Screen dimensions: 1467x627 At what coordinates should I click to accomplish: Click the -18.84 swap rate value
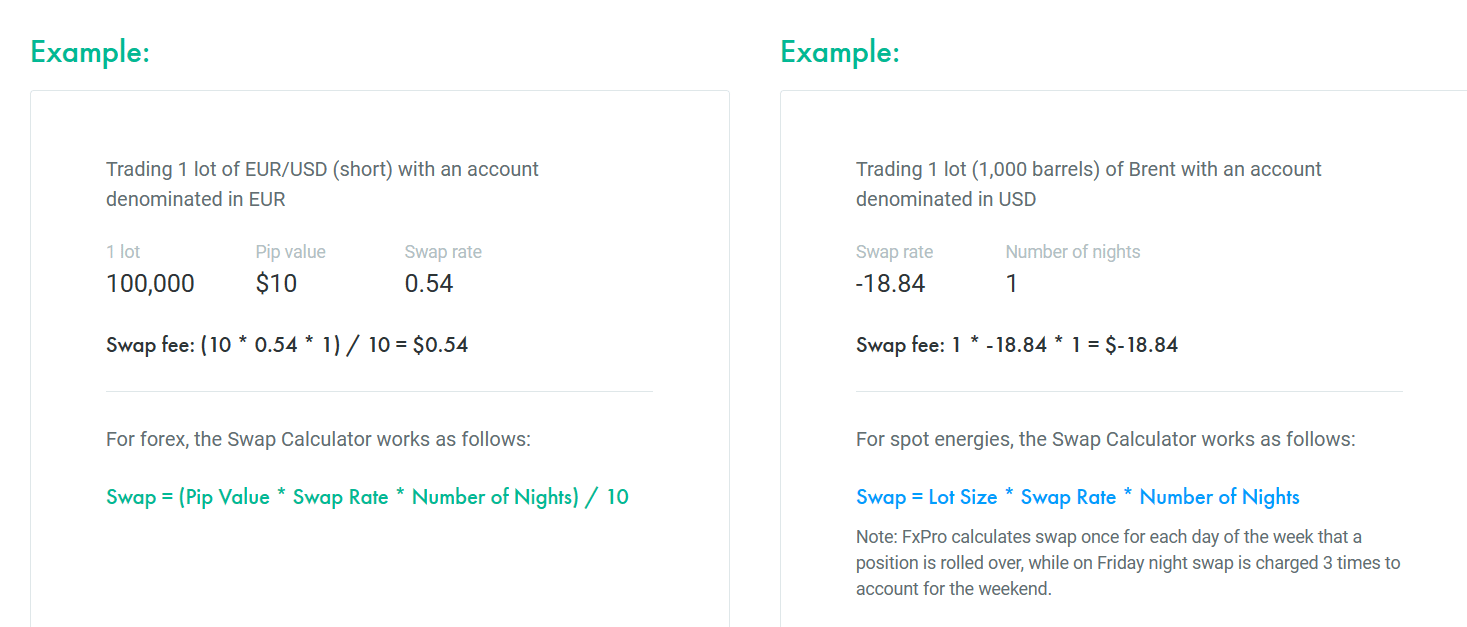(890, 284)
